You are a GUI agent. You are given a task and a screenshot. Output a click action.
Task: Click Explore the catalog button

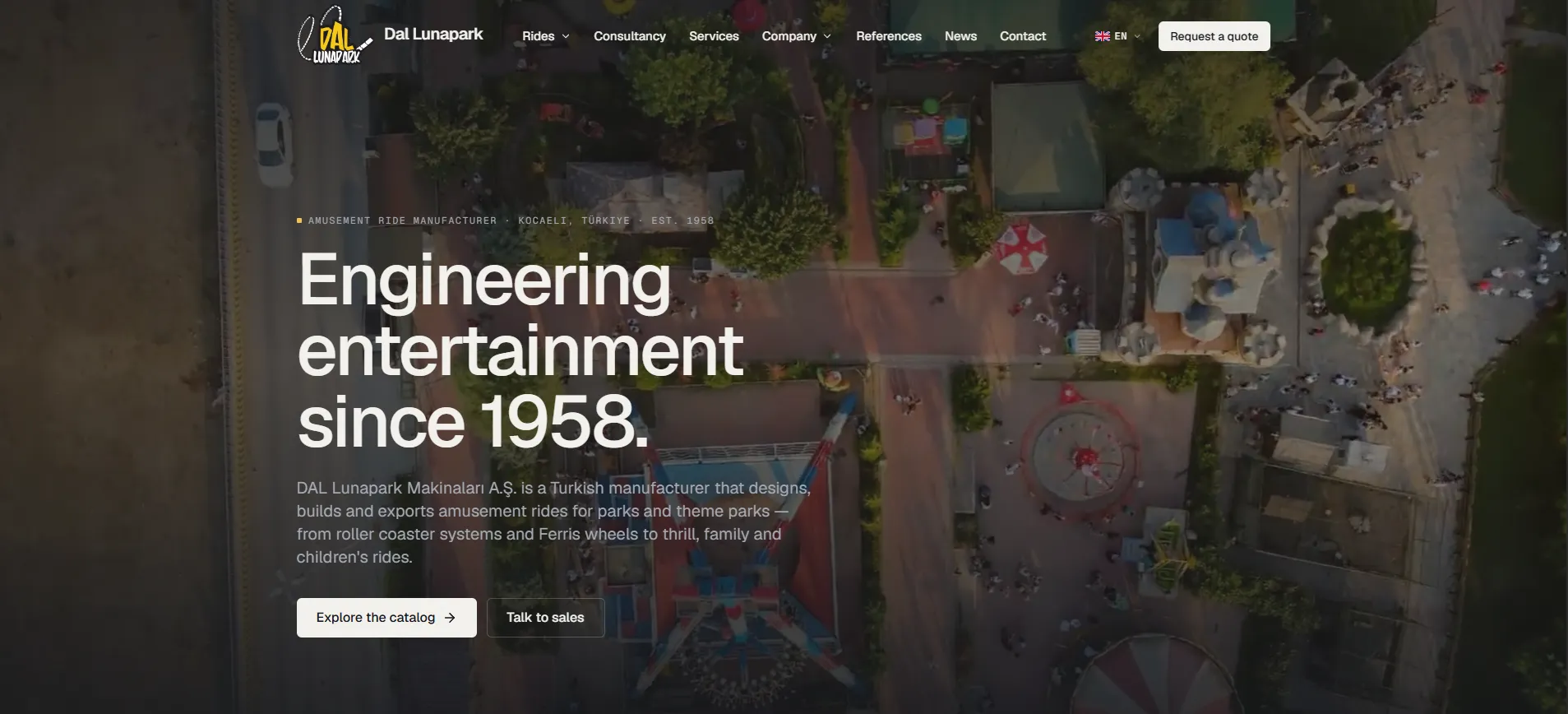point(386,618)
